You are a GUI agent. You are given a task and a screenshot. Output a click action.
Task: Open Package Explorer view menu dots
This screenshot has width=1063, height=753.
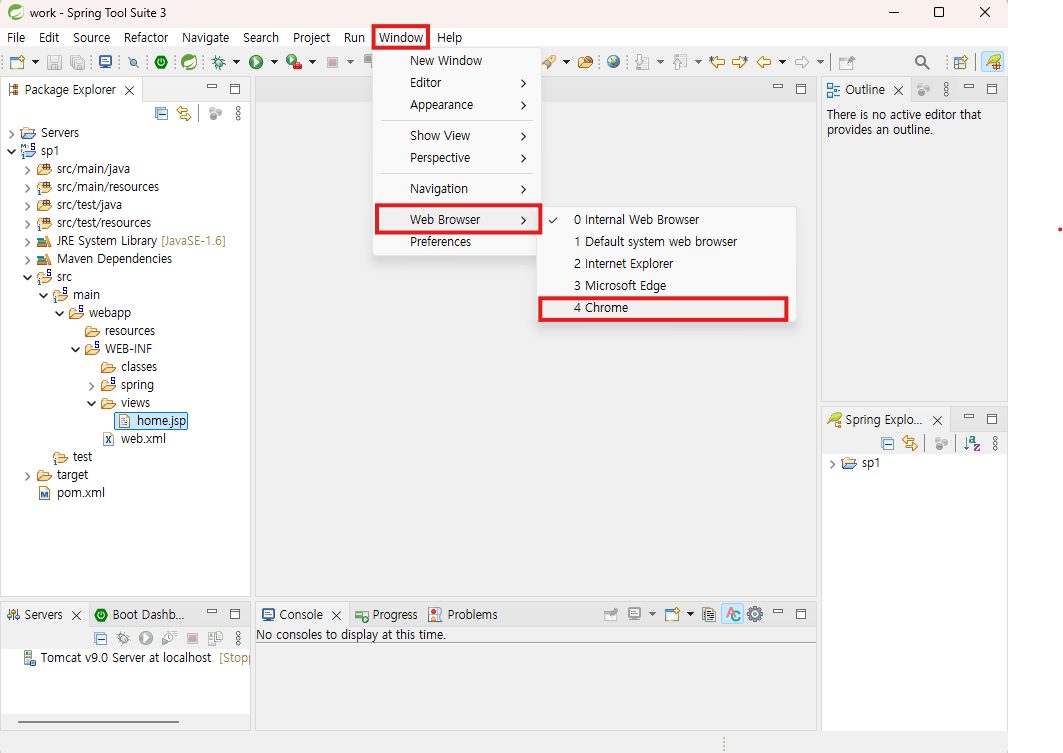click(238, 114)
